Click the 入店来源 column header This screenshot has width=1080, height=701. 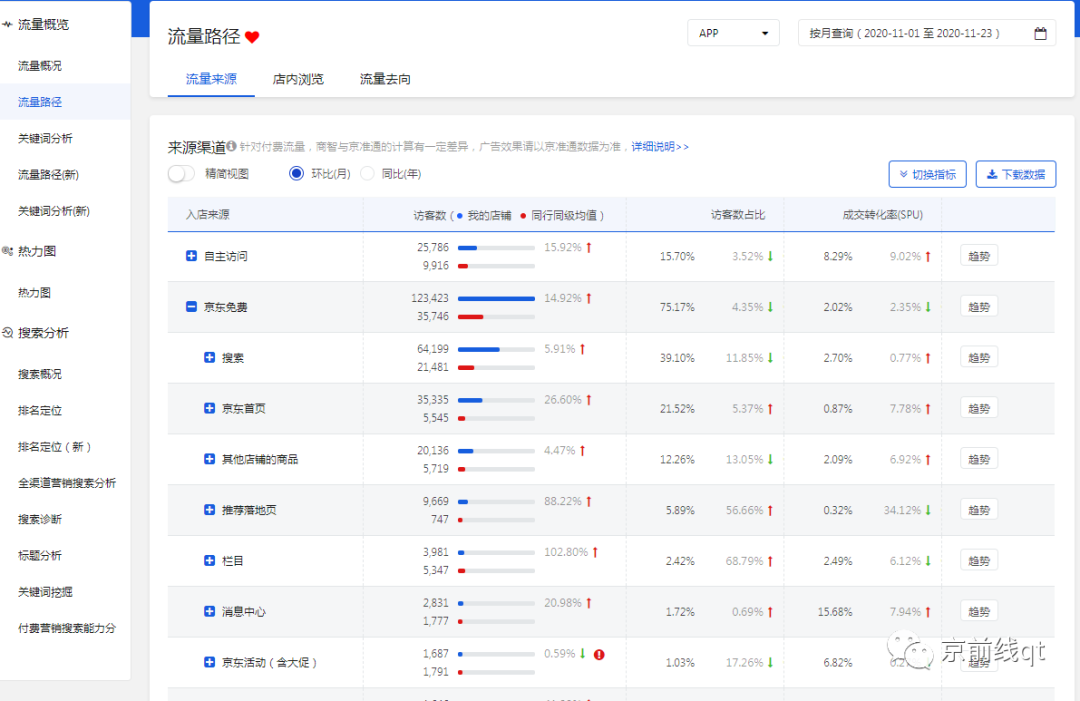click(207, 215)
